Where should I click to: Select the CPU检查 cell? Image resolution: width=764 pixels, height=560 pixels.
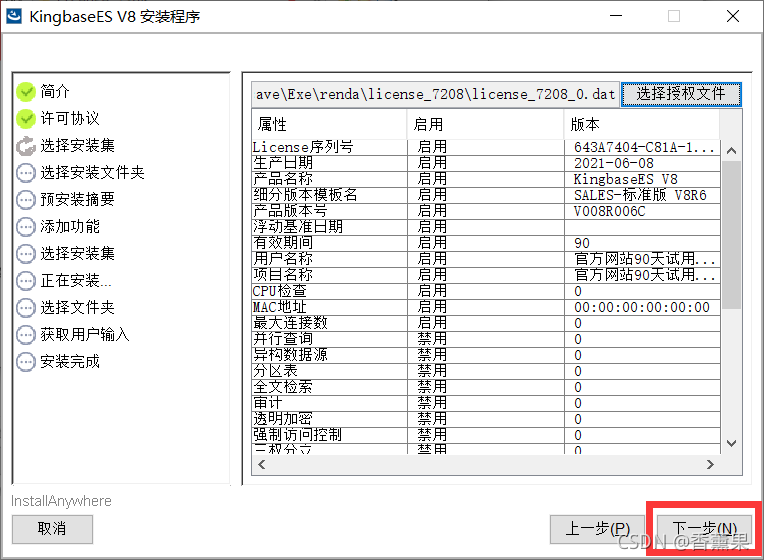329,291
